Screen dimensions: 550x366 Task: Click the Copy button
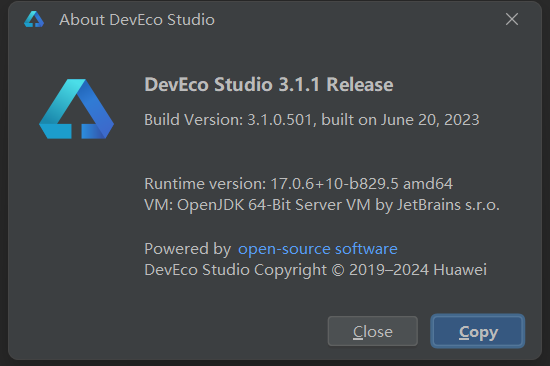click(477, 331)
